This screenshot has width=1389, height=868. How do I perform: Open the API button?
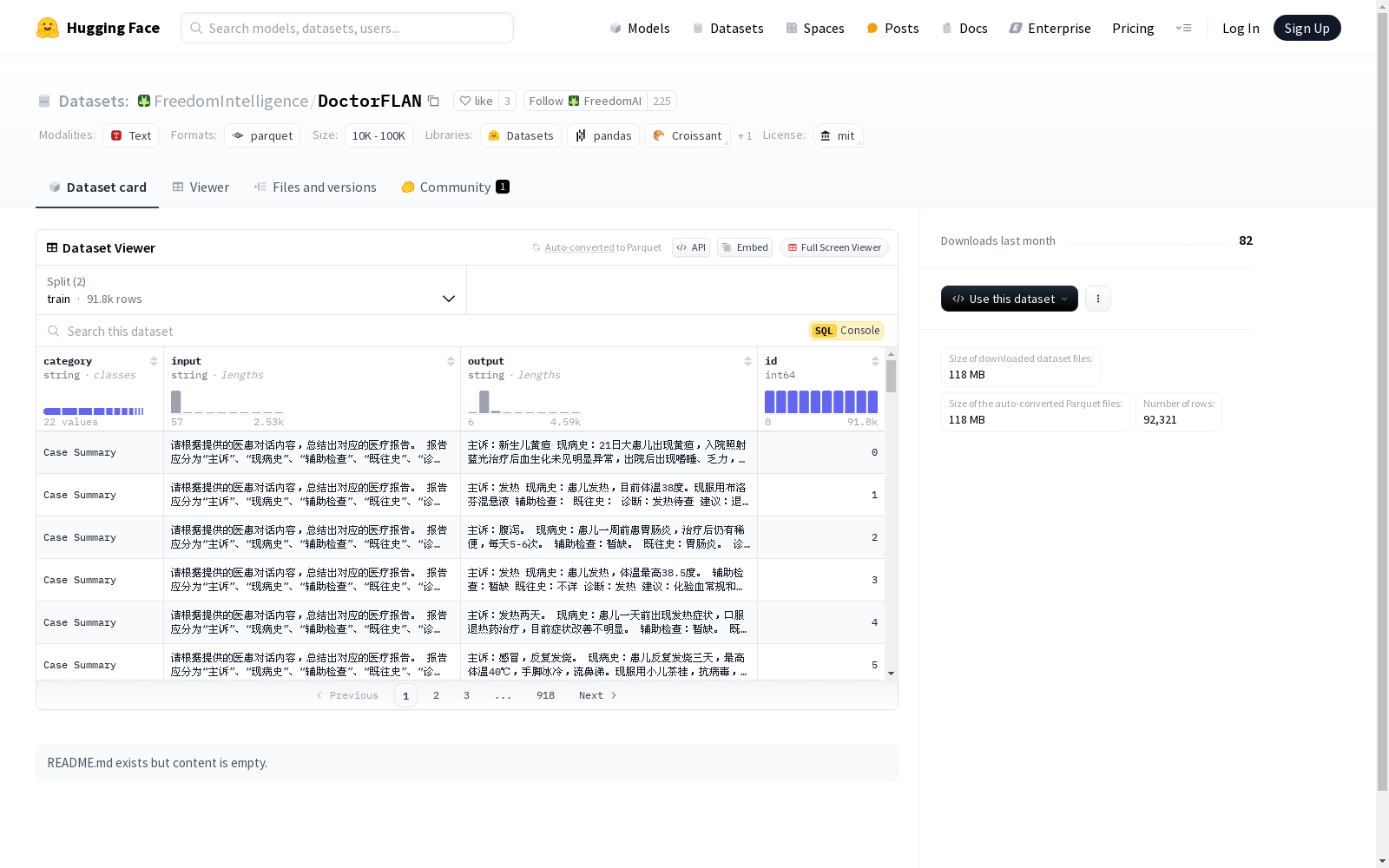tap(691, 247)
